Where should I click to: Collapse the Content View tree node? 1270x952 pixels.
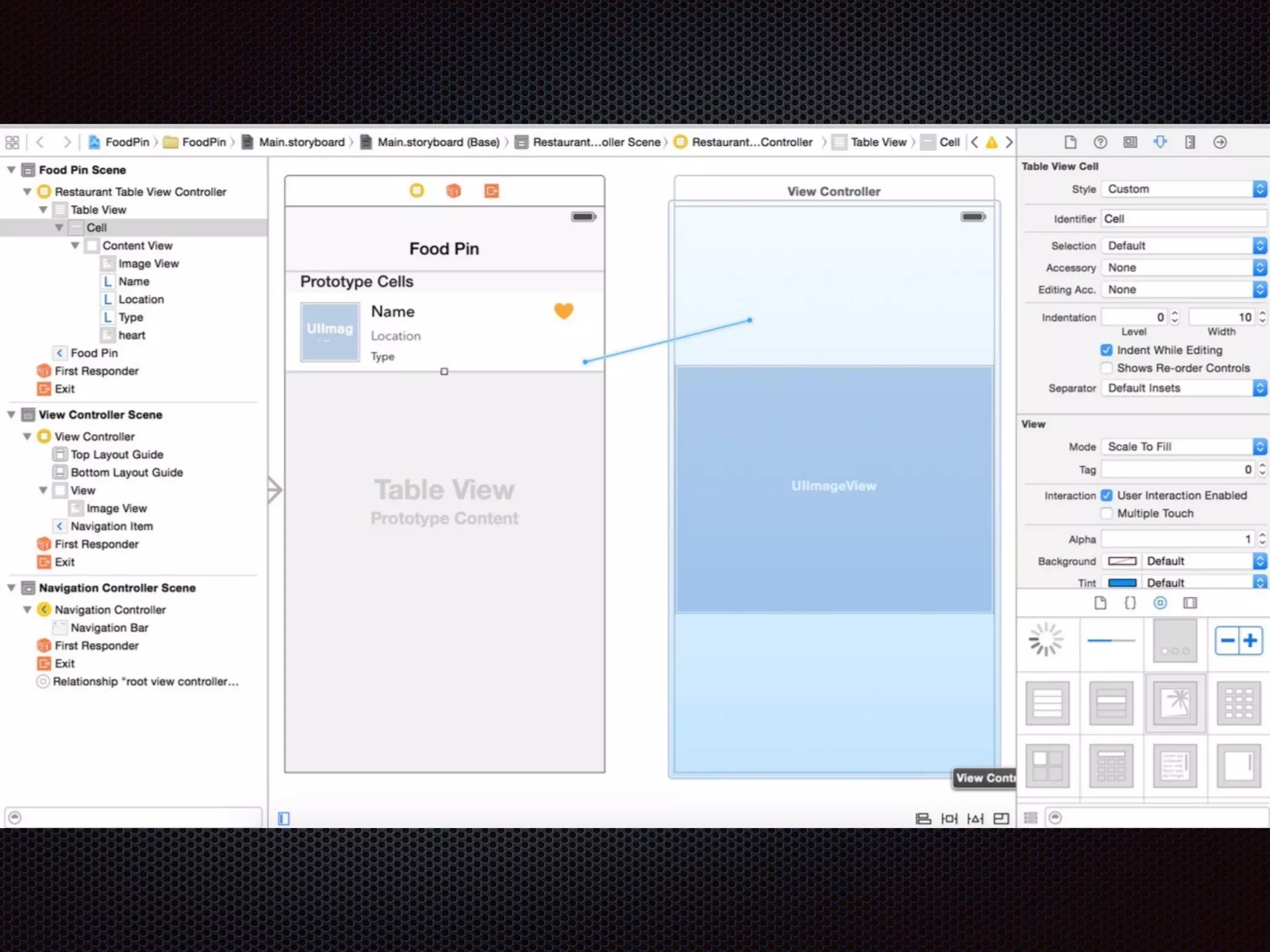tap(75, 245)
